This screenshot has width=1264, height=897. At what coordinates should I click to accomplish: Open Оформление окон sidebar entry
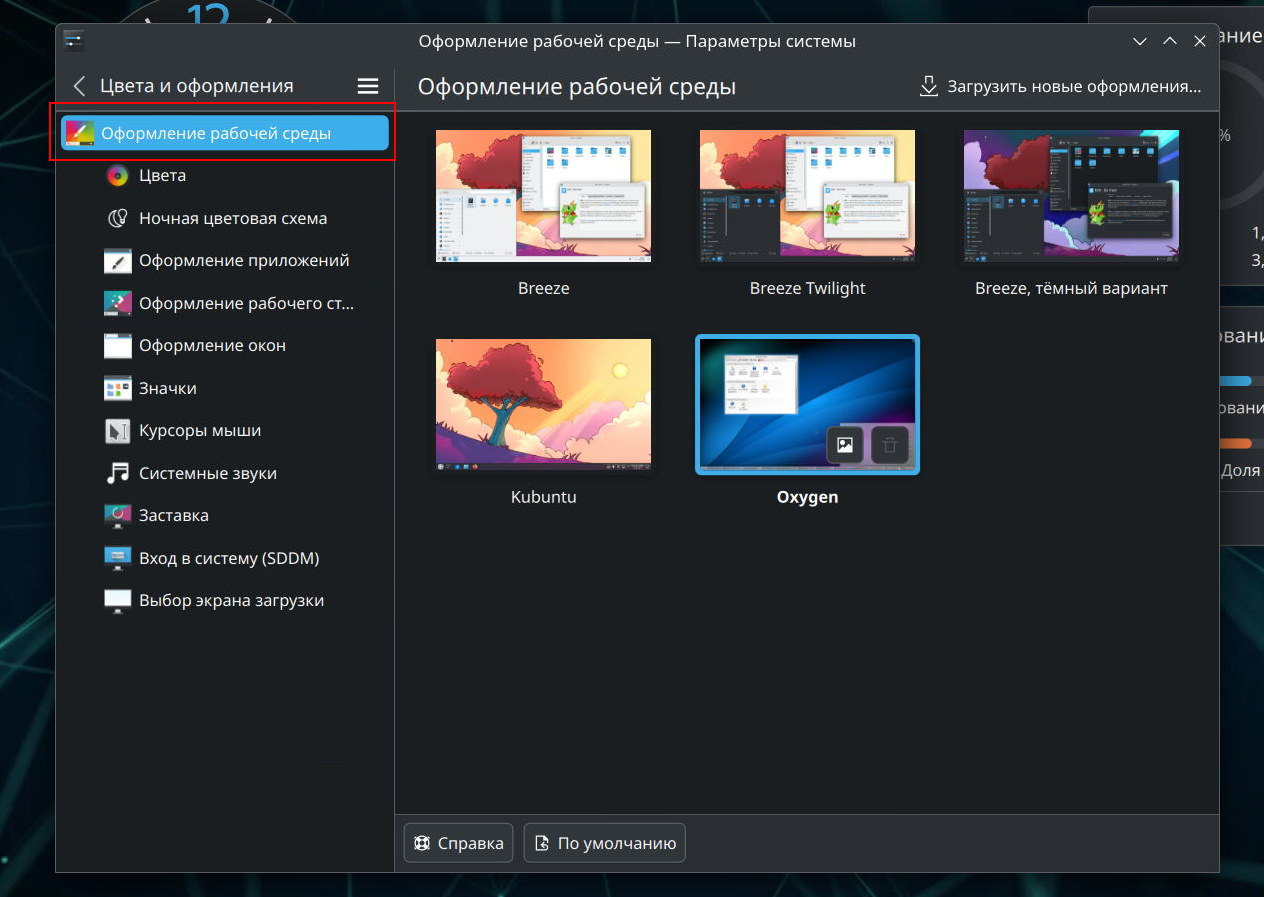[x=212, y=346]
